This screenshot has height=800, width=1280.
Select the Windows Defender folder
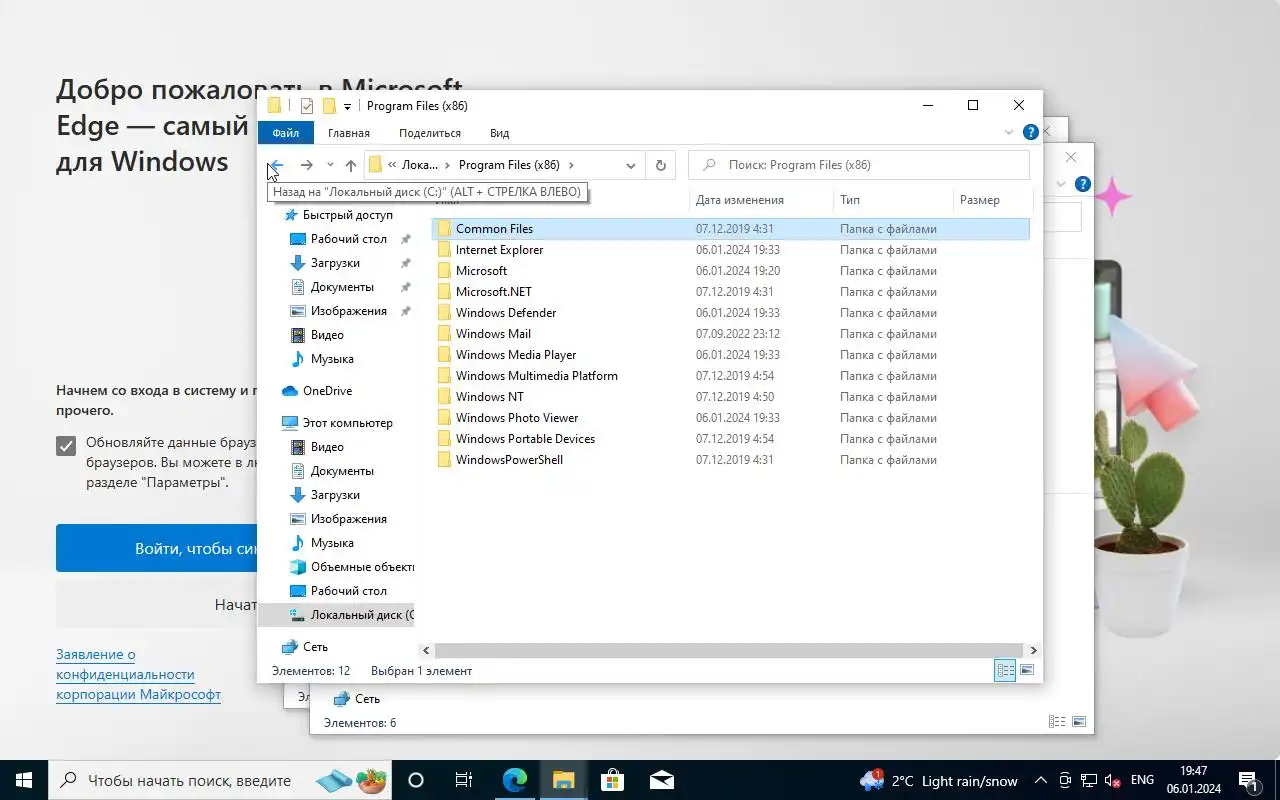pos(505,313)
